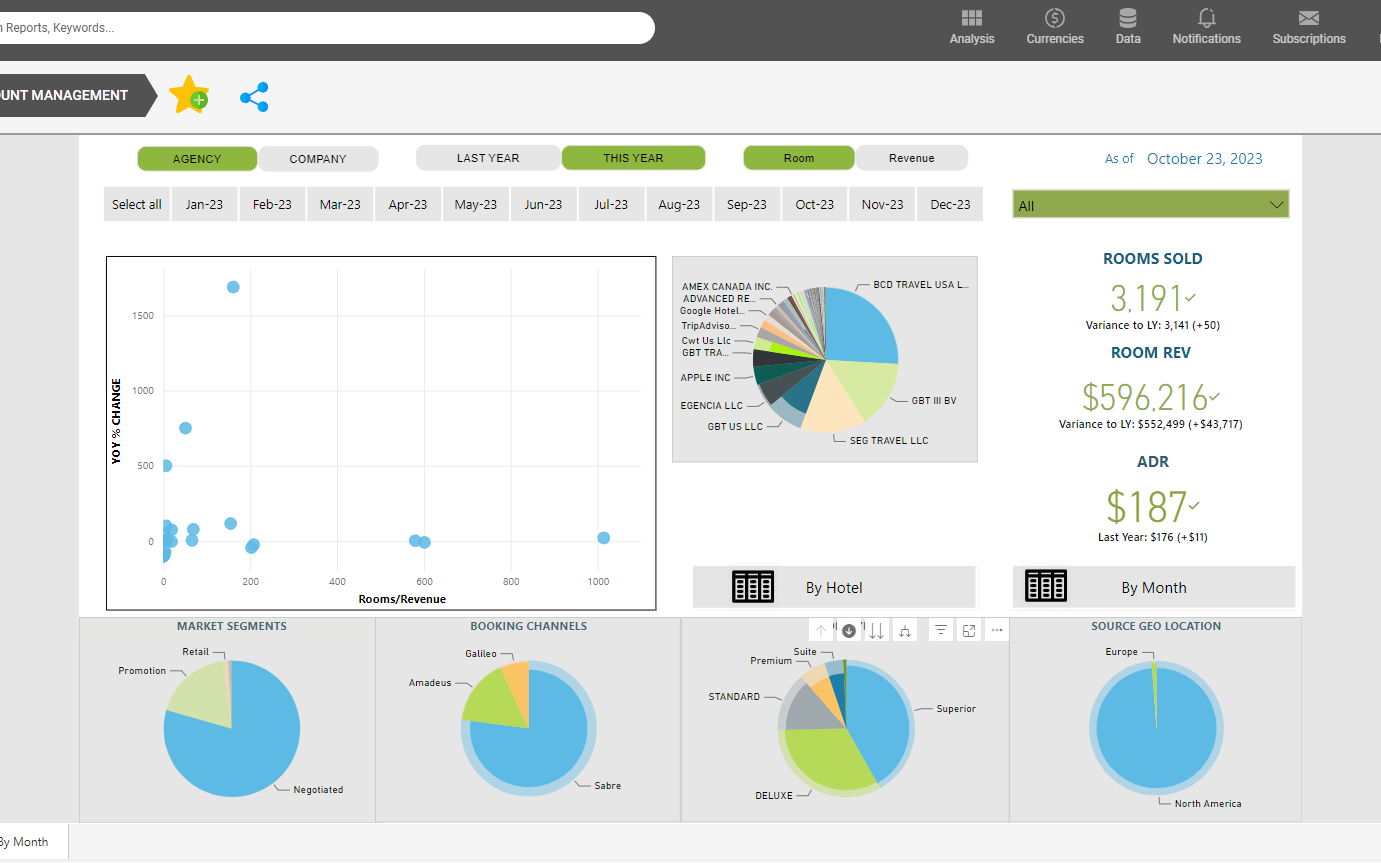The width and height of the screenshot is (1381, 863).
Task: Add report to favorites star
Action: 188,95
